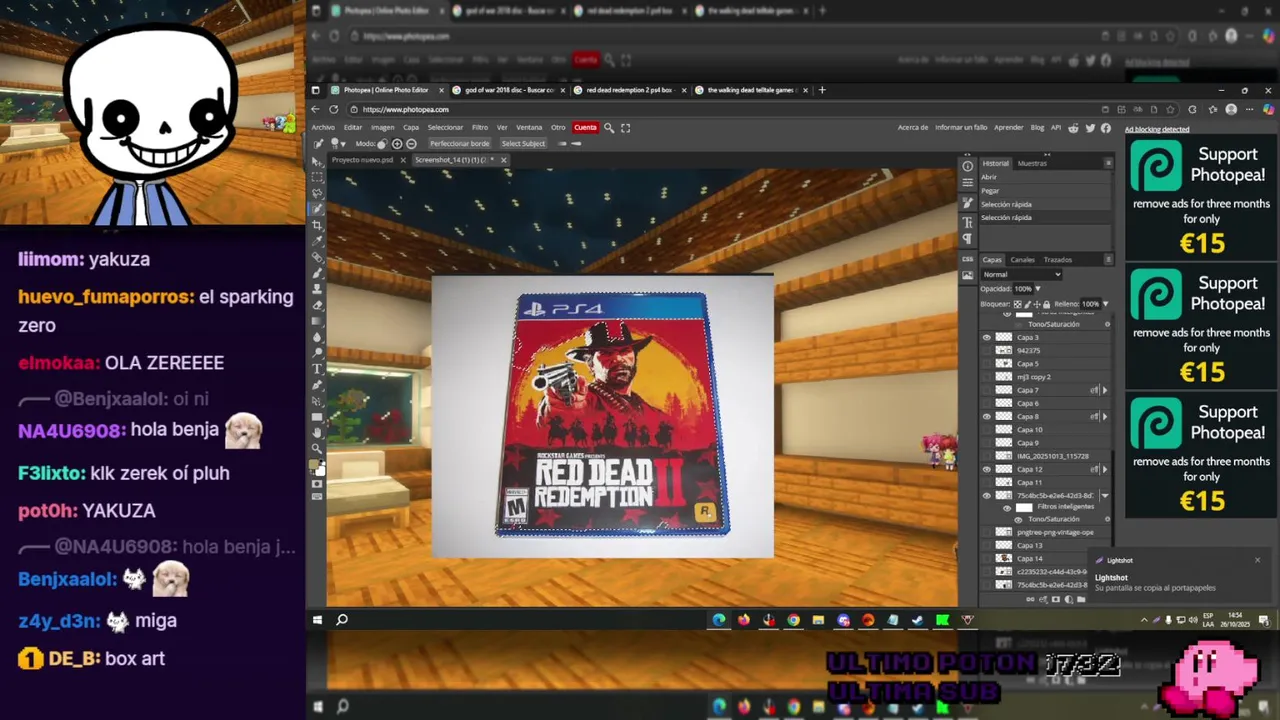The image size is (1280, 720).
Task: Click the background color swatch
Action: click(x=321, y=471)
